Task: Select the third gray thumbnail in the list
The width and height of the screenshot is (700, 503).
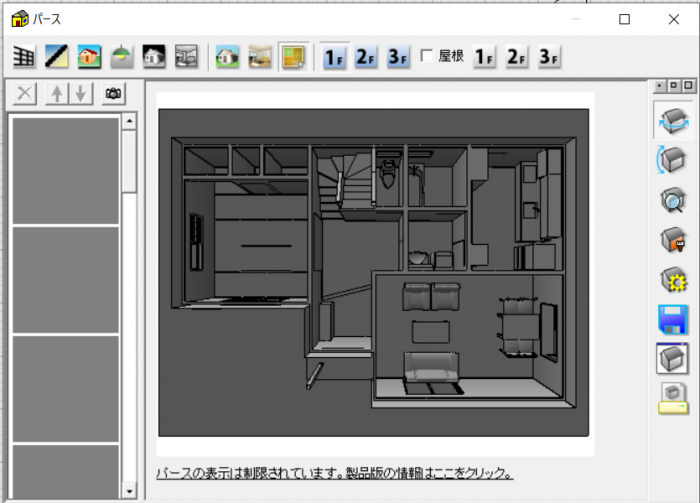Action: pyautogui.click(x=66, y=389)
